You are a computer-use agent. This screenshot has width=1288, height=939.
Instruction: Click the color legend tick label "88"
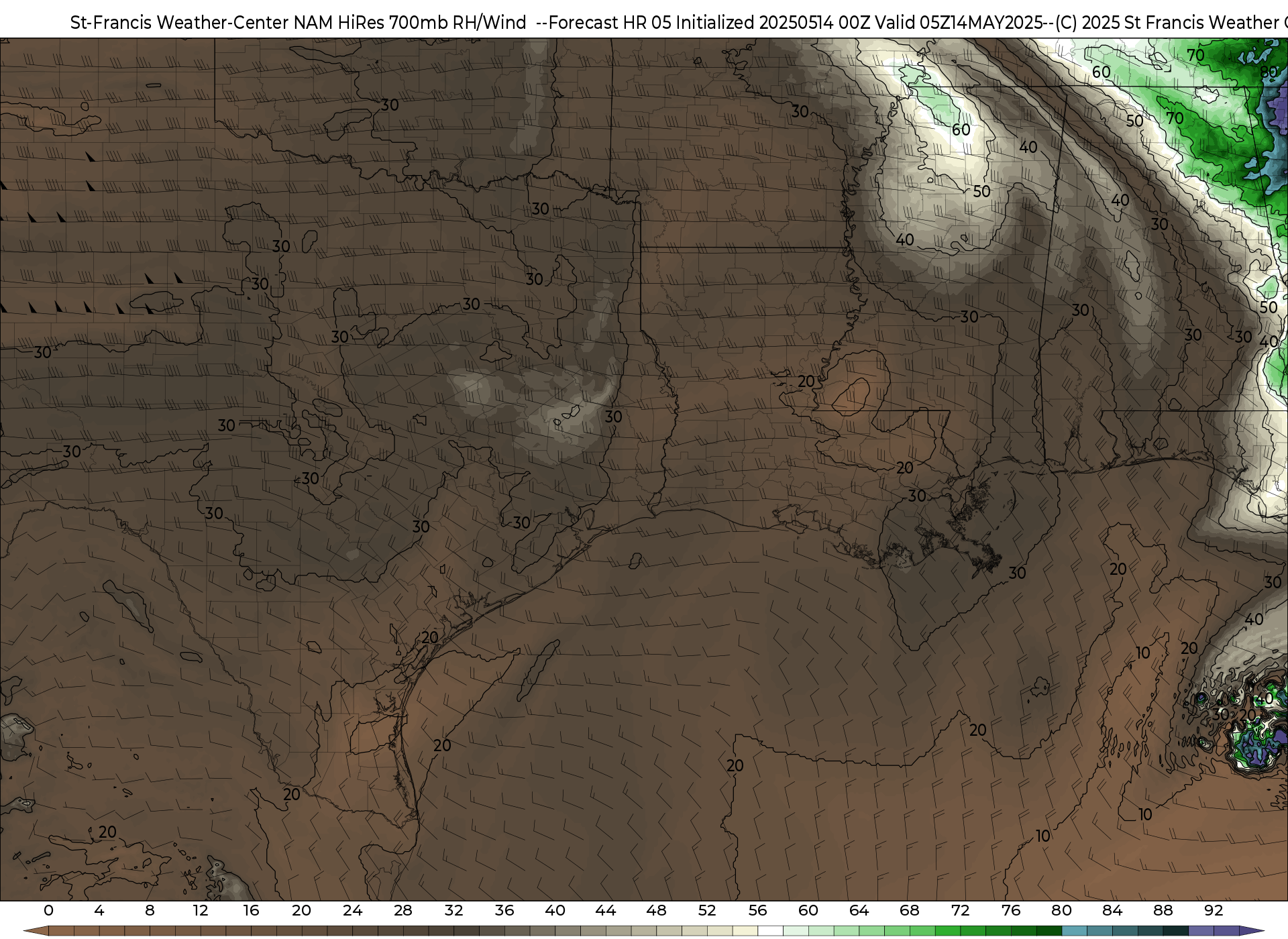(x=1163, y=910)
